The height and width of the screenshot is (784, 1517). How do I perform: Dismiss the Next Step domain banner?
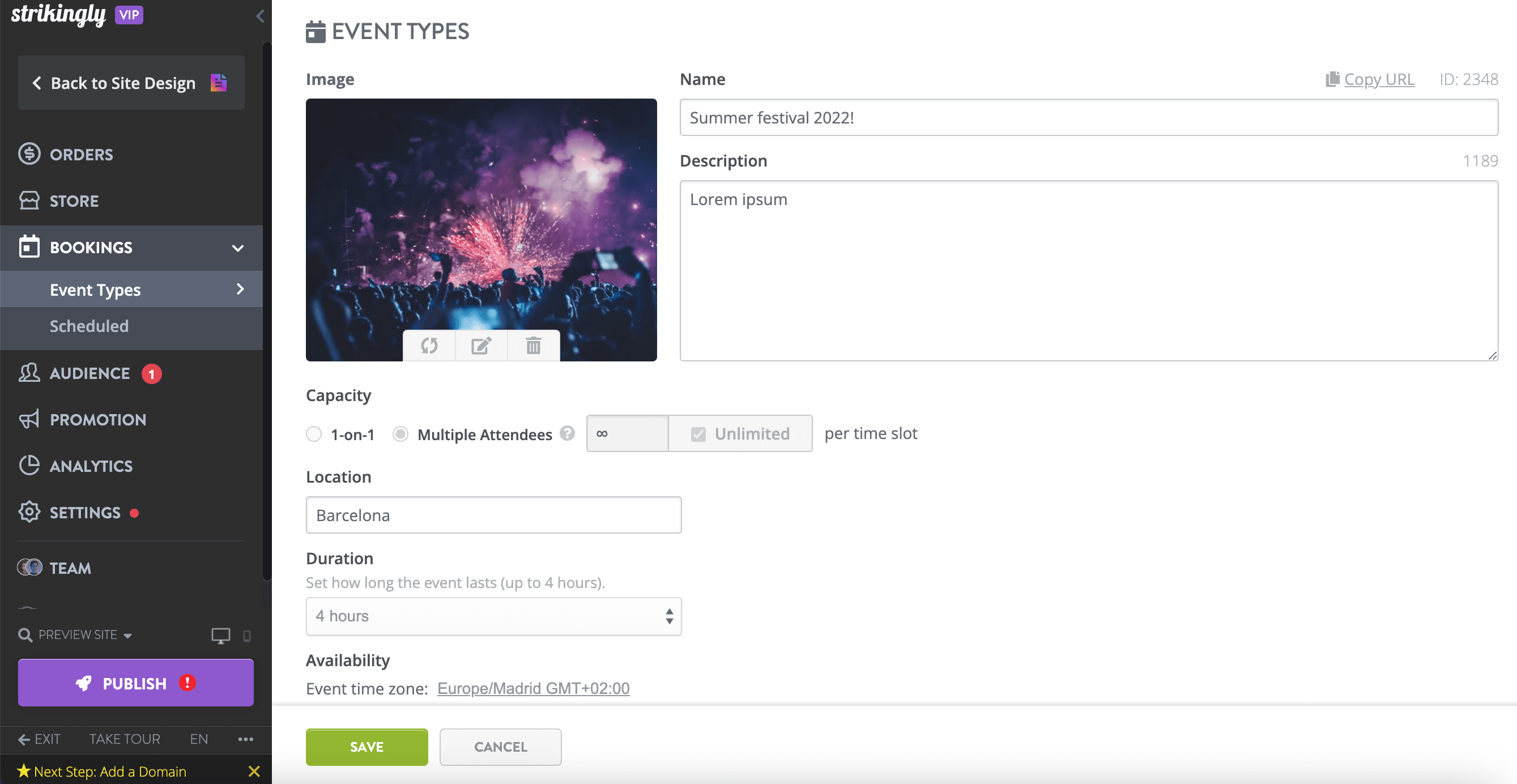point(254,772)
